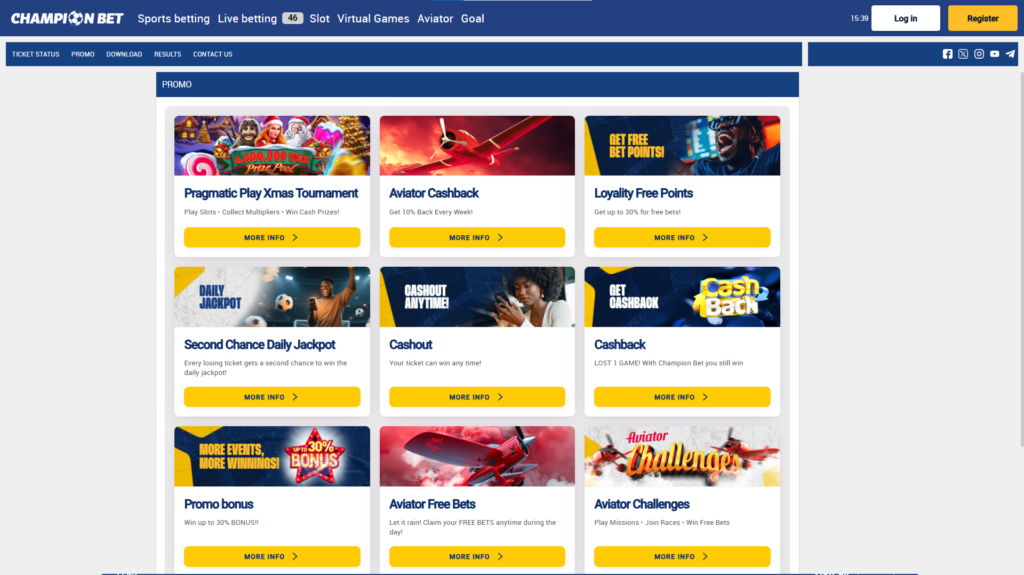
Task: Click the Log in button
Action: 905,18
